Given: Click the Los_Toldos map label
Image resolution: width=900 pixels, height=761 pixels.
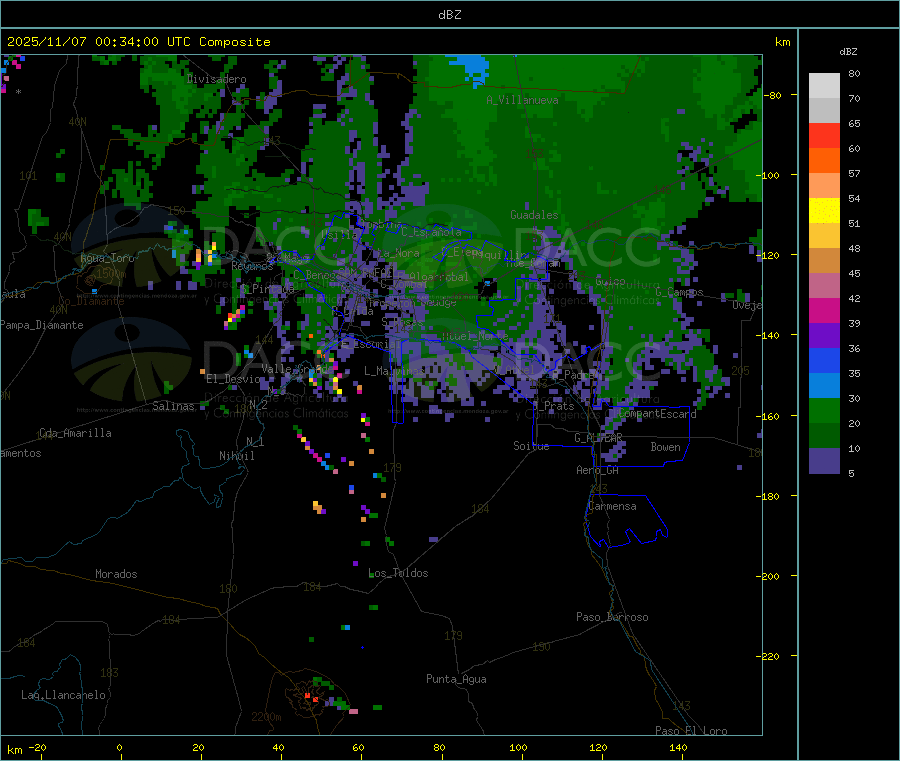Looking at the screenshot, I should point(398,573).
